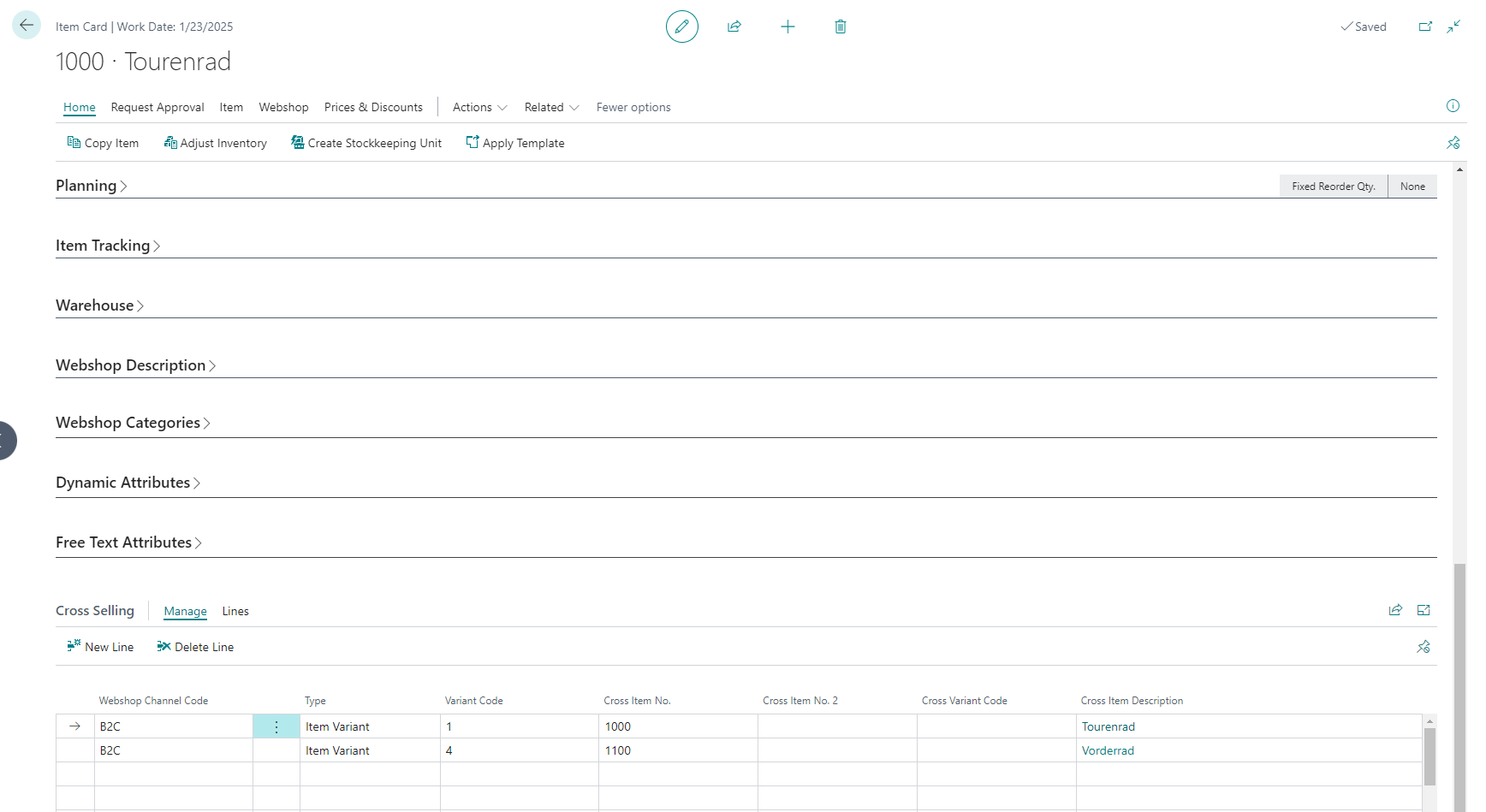Click Cross Item No. 2 column header

click(800, 701)
